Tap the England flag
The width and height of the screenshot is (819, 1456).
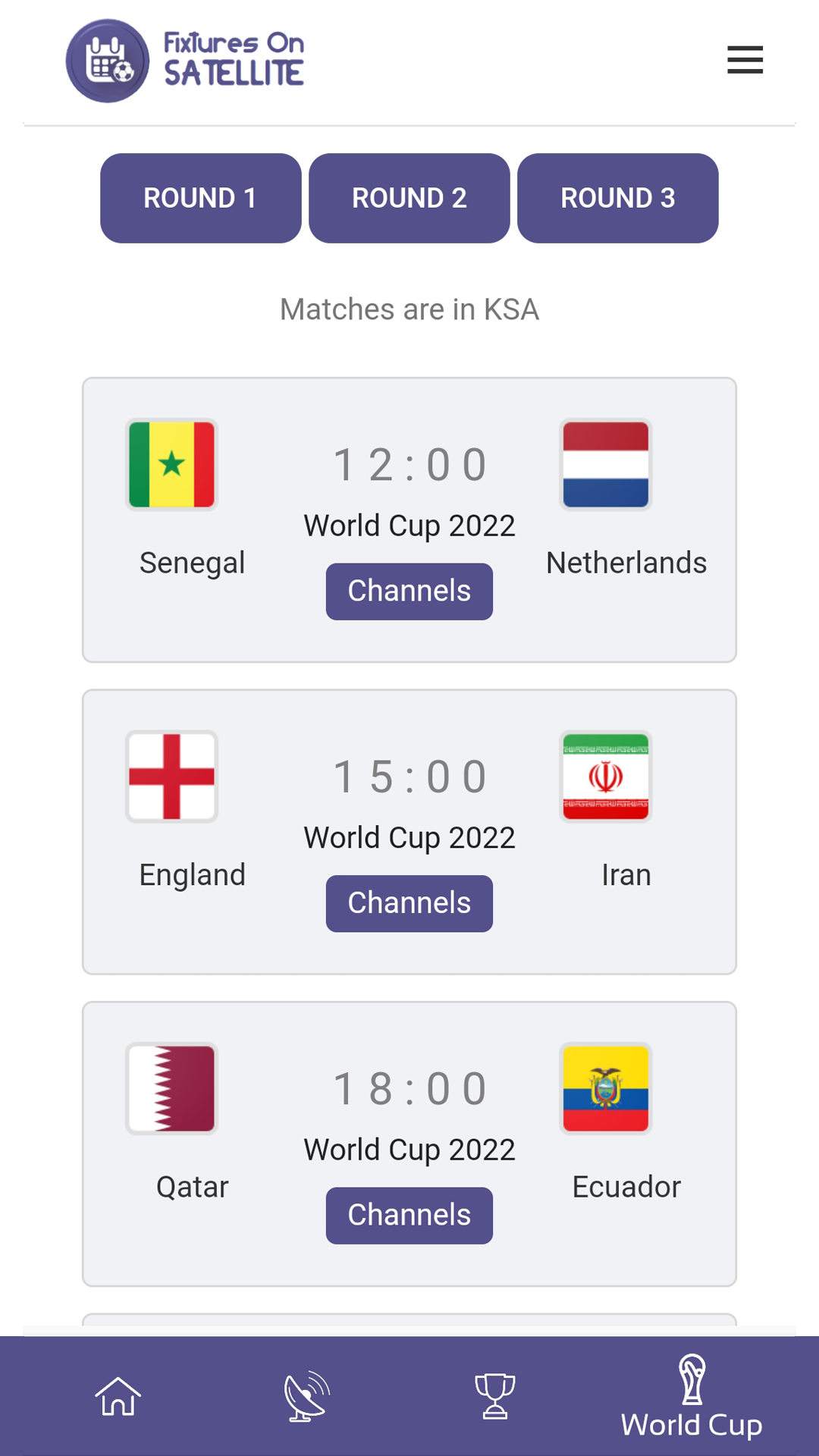[172, 777]
